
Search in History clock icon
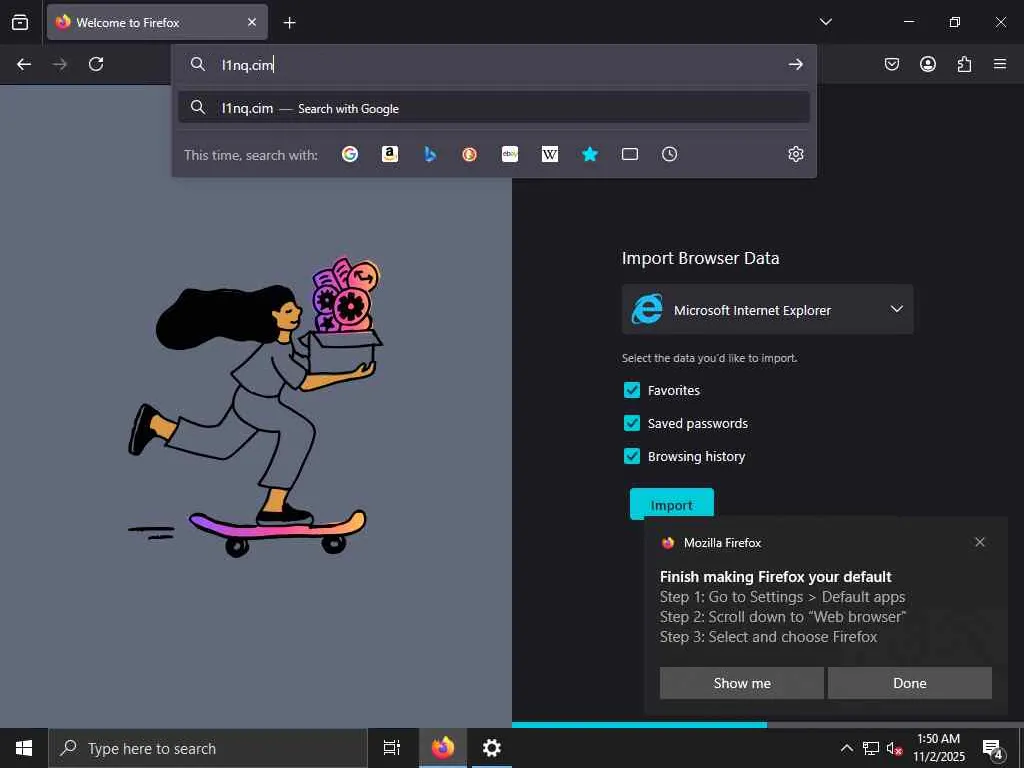click(x=669, y=154)
